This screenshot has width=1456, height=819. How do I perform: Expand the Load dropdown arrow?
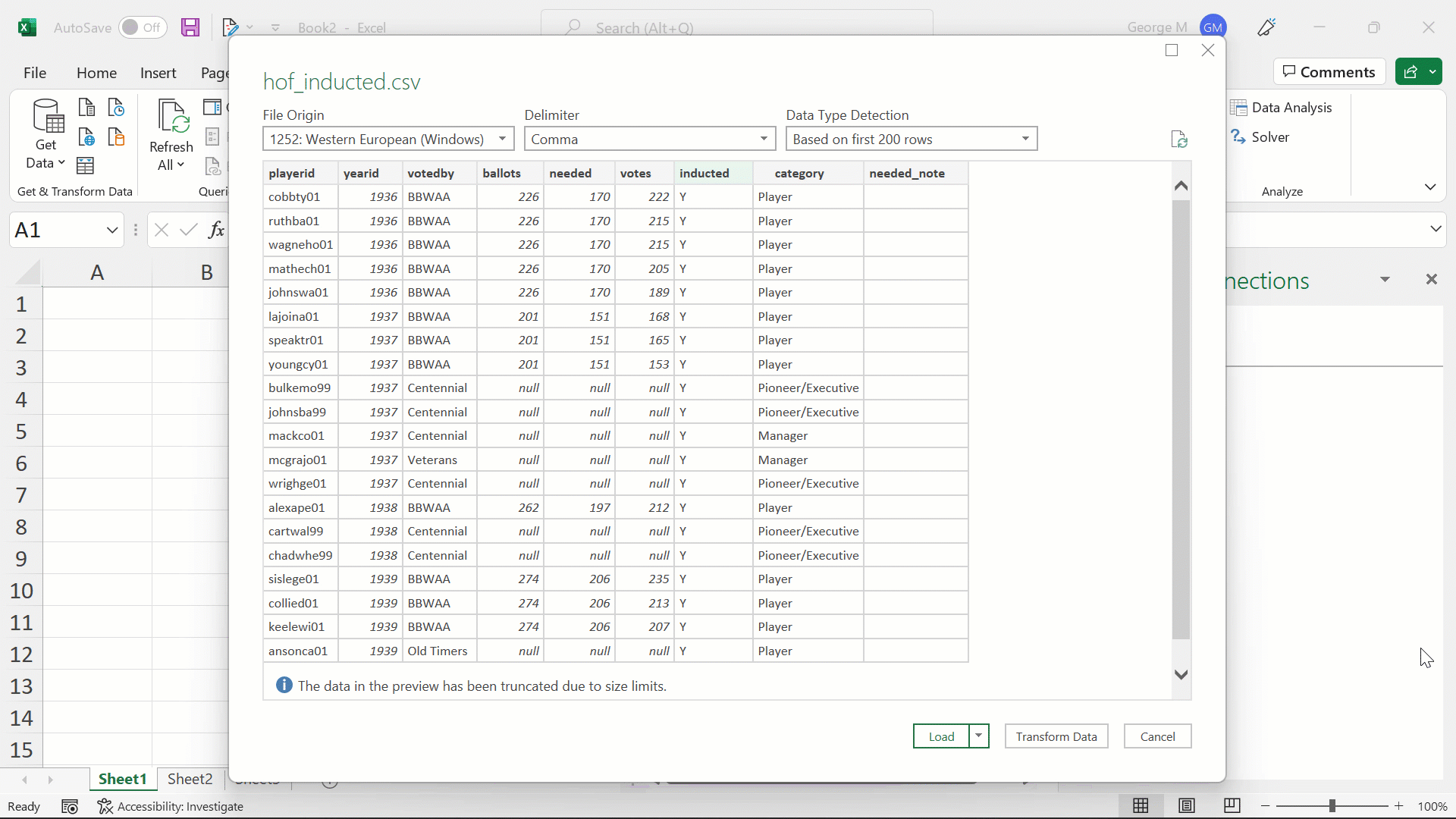pyautogui.click(x=979, y=736)
